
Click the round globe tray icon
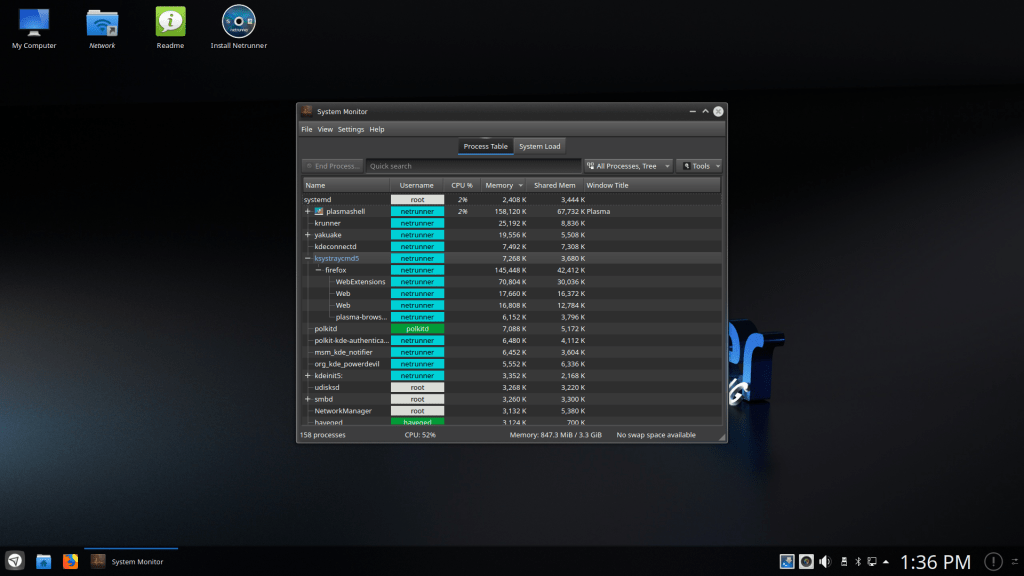pos(807,562)
